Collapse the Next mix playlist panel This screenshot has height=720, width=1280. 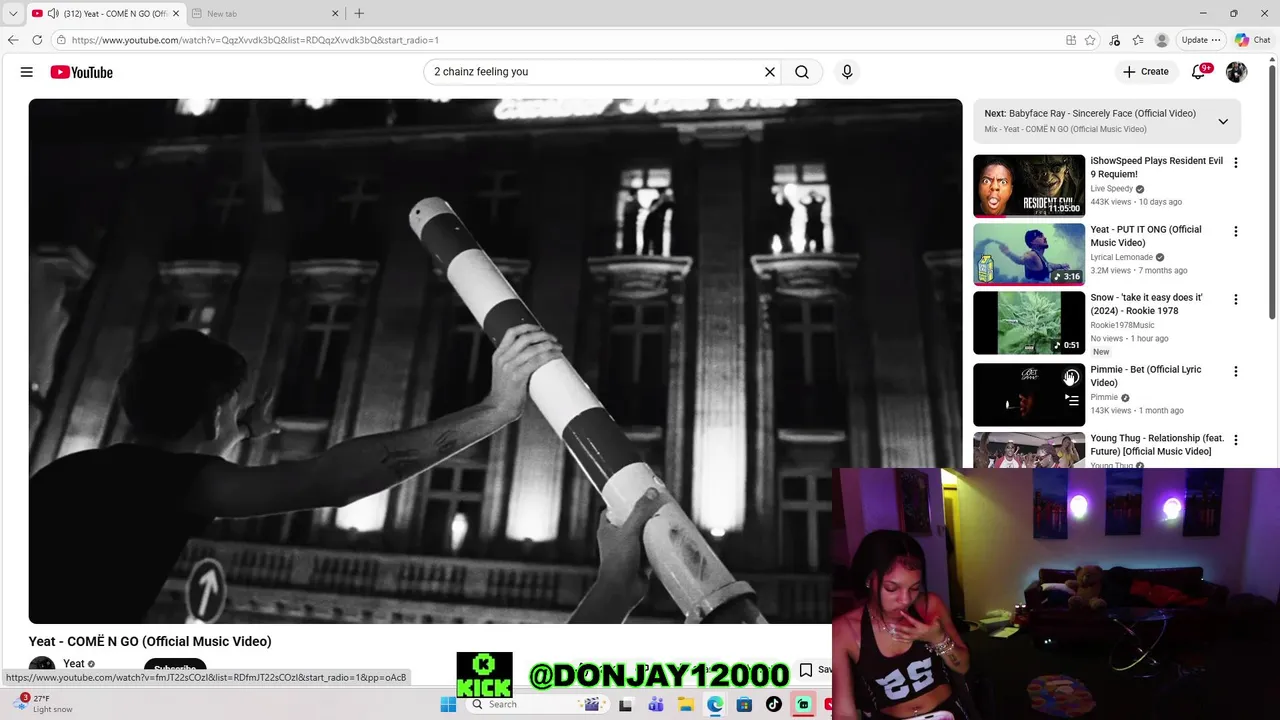pos(1222,121)
